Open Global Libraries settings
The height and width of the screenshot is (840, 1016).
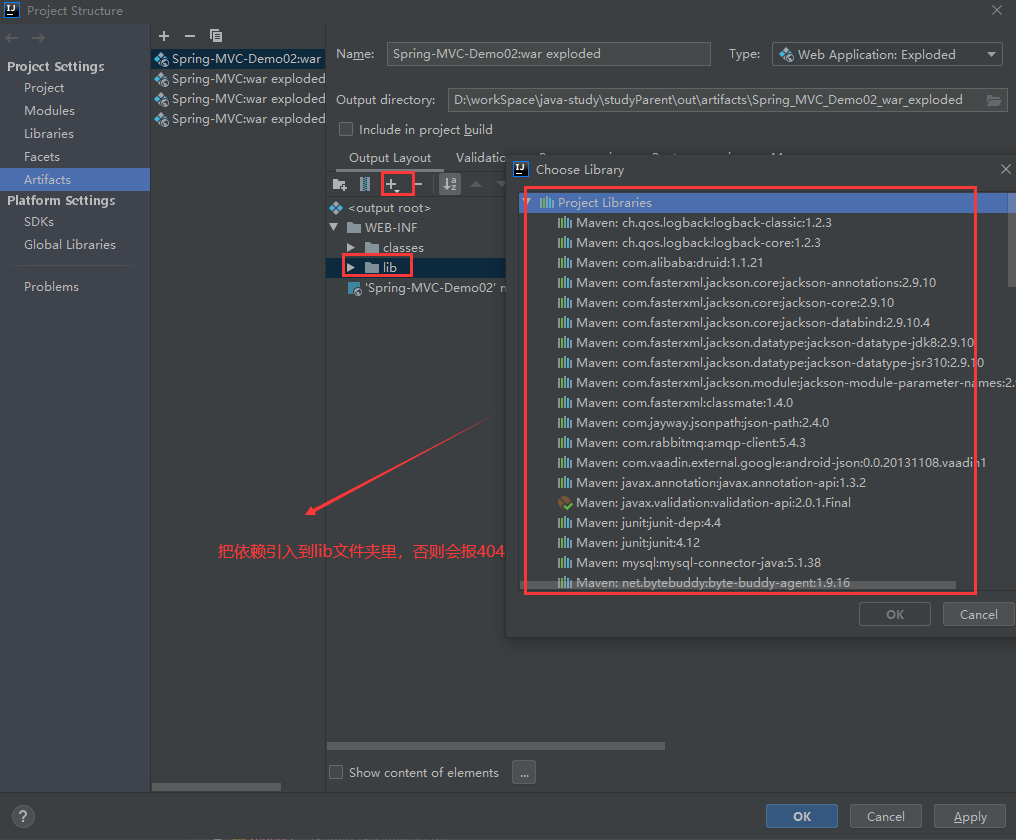click(70, 245)
